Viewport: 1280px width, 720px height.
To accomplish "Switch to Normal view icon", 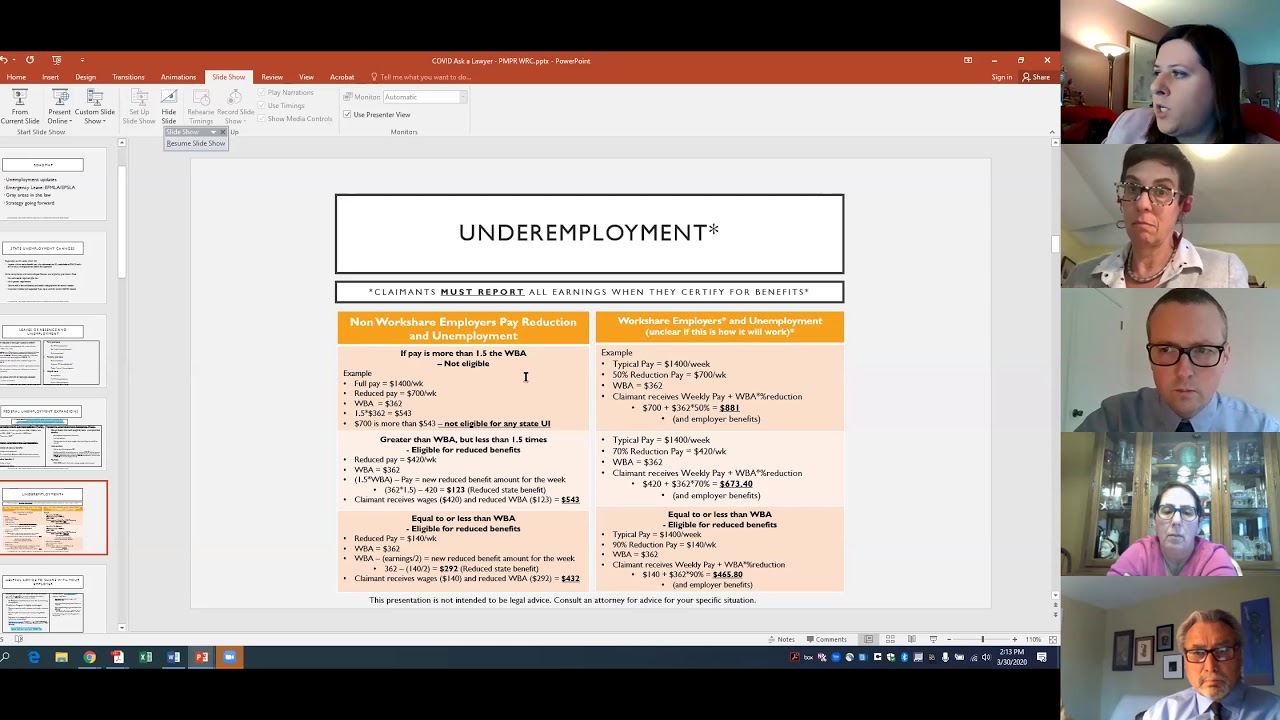I will (868, 639).
